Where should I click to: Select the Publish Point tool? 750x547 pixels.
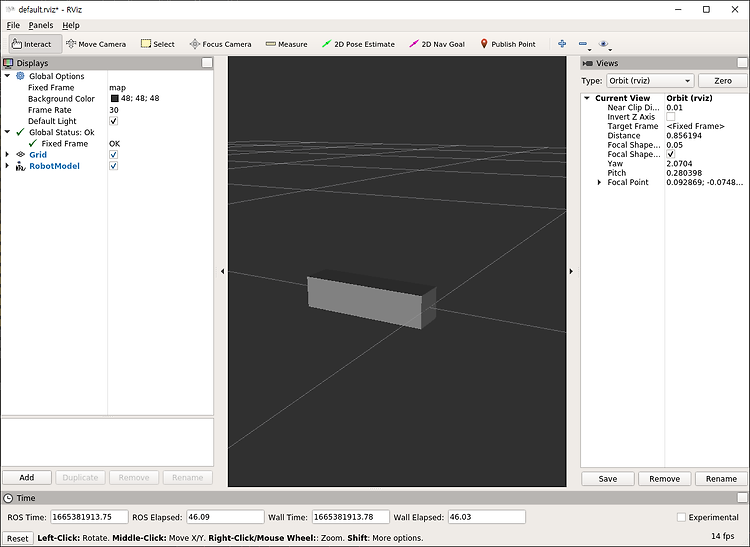(x=508, y=44)
